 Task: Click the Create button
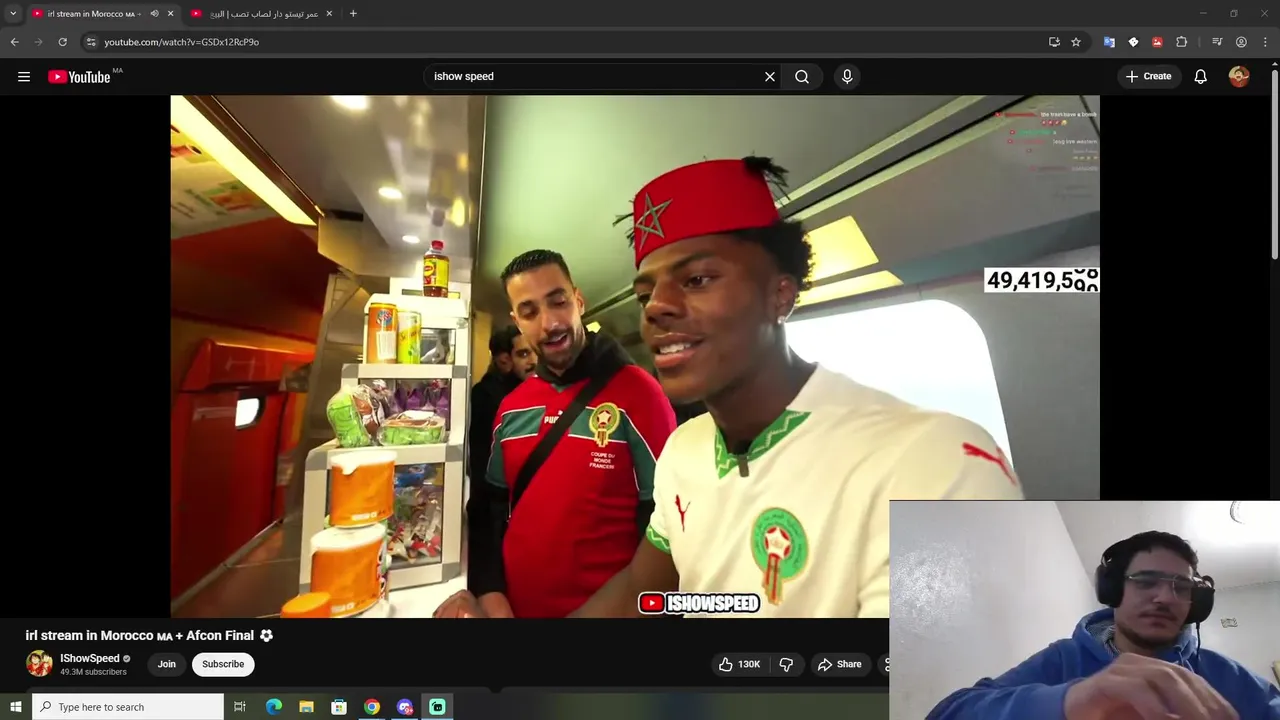1148,77
